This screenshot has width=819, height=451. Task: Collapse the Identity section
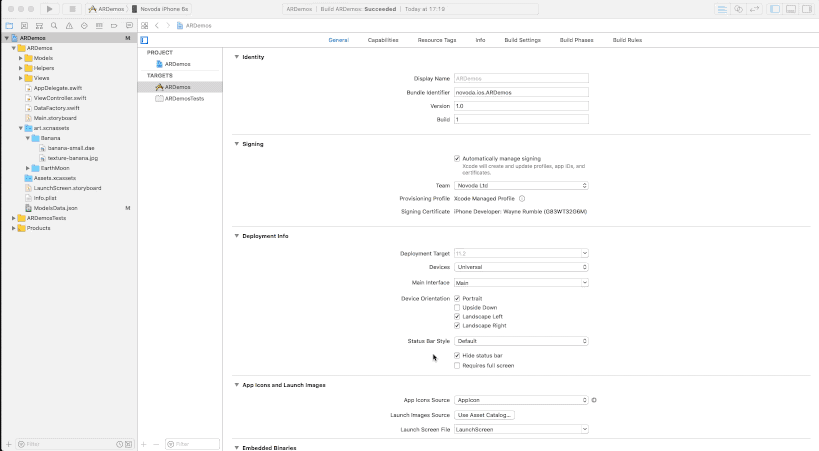[237, 57]
